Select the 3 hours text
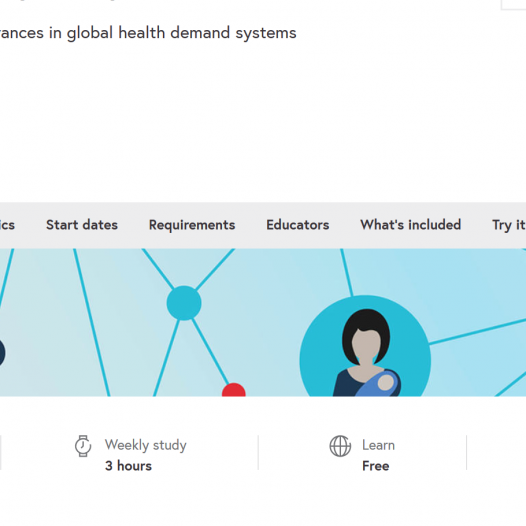Viewport: 526px width, 526px height. tap(128, 466)
